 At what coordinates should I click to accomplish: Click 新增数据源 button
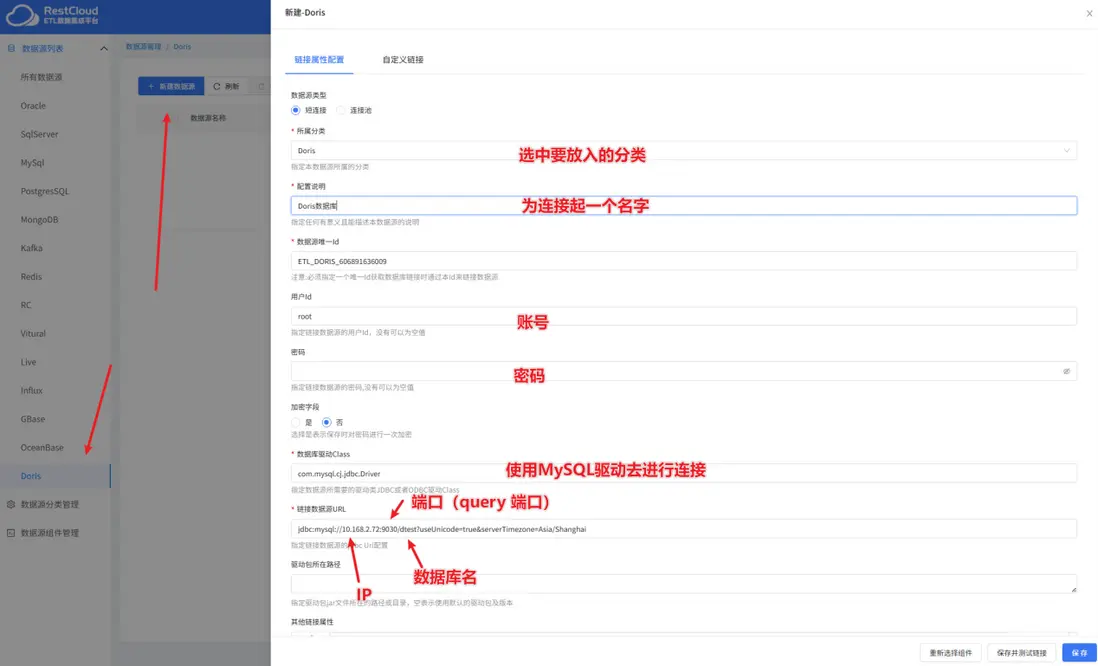171,86
